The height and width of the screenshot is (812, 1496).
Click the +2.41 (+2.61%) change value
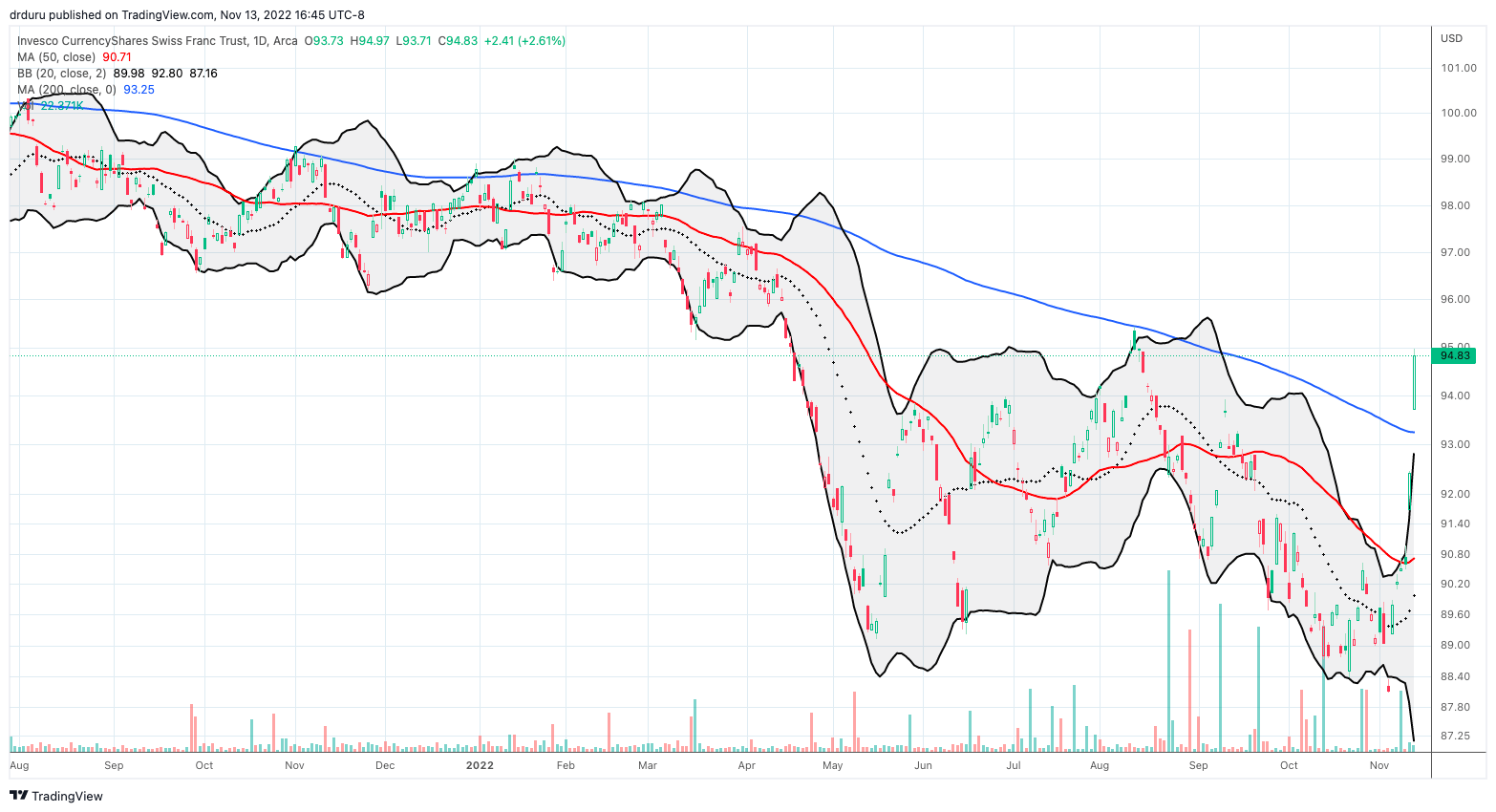coord(525,41)
